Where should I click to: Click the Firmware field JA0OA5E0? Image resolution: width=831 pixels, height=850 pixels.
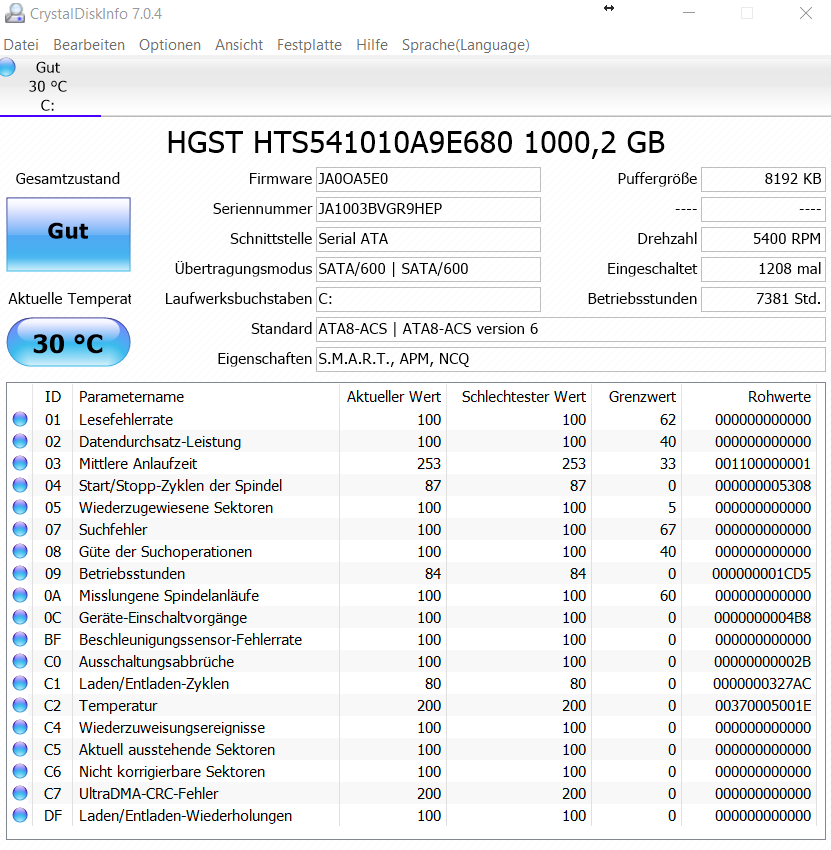(428, 179)
